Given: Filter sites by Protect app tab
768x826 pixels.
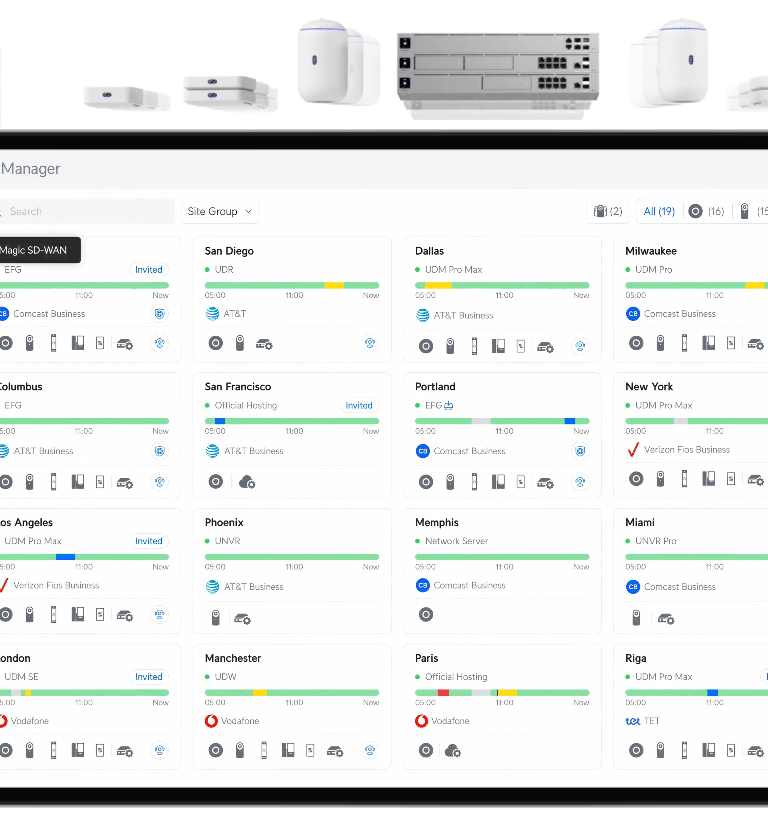Looking at the screenshot, I should pos(752,211).
